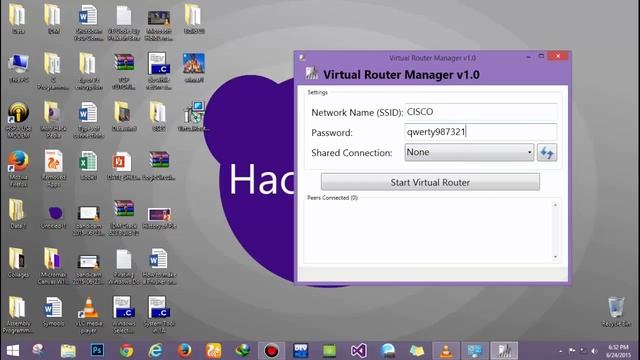Select the HSPA USB Modem shortcut

18,120
